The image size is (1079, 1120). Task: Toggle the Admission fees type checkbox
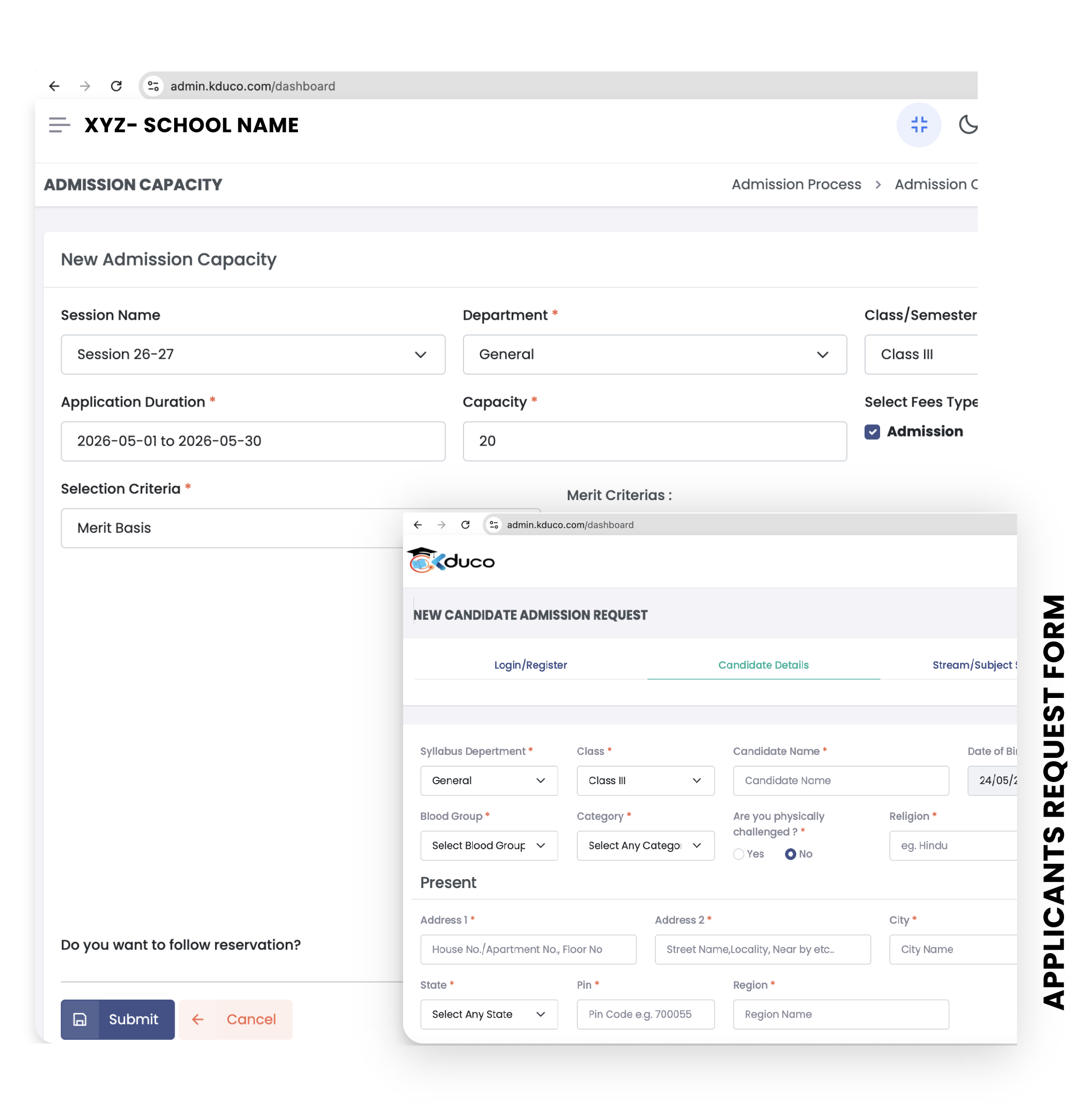[x=872, y=431]
